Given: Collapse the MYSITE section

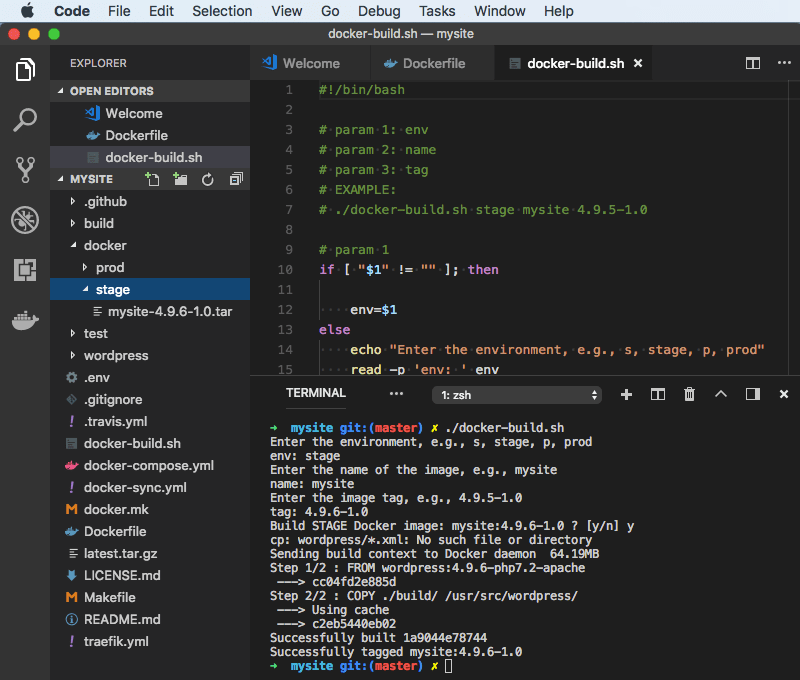Looking at the screenshot, I should [x=91, y=179].
